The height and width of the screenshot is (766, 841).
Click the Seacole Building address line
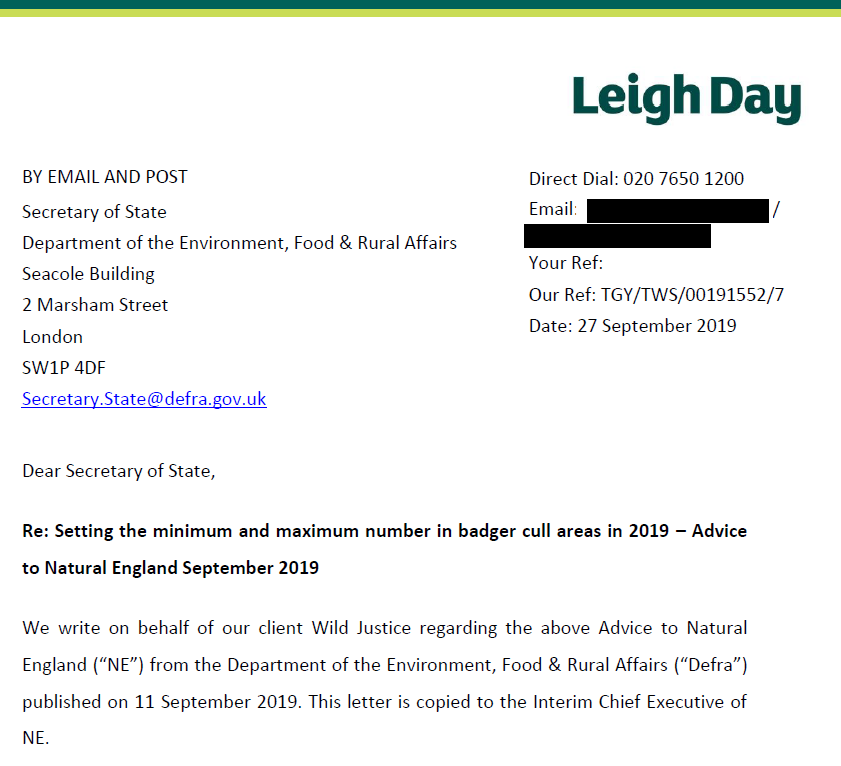click(x=88, y=274)
